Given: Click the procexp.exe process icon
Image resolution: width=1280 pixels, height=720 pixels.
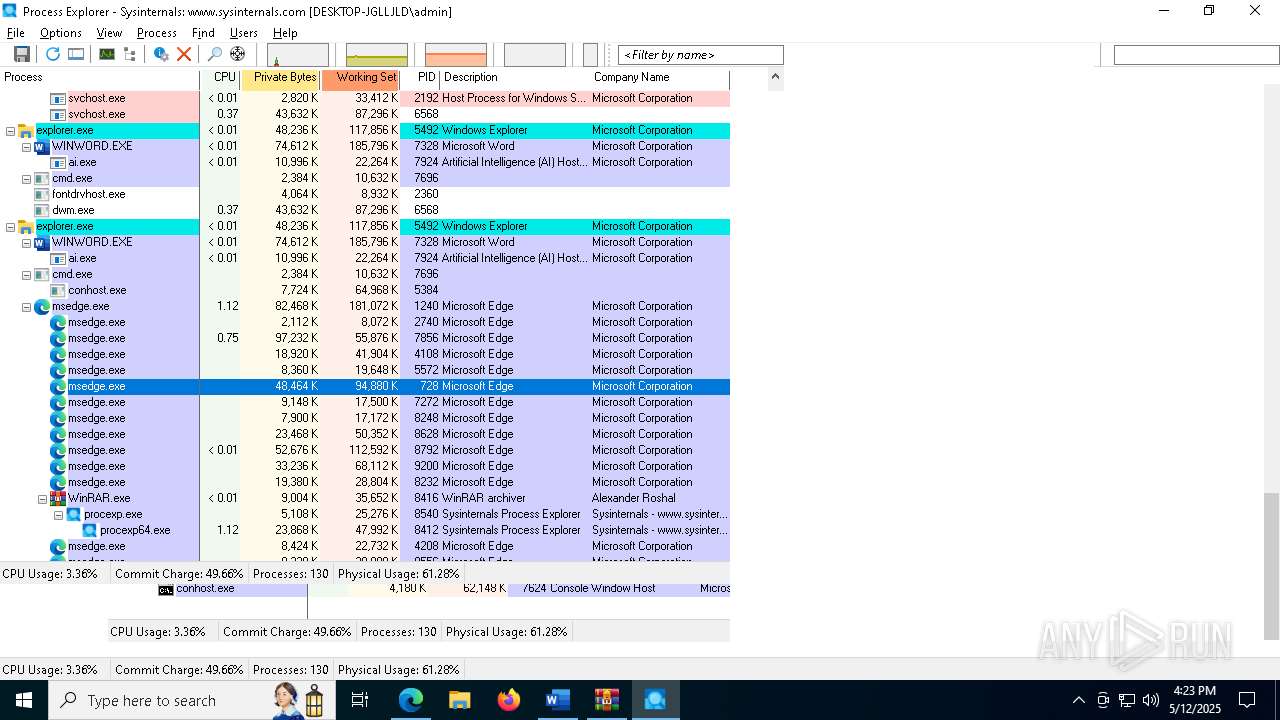Looking at the screenshot, I should (x=74, y=514).
